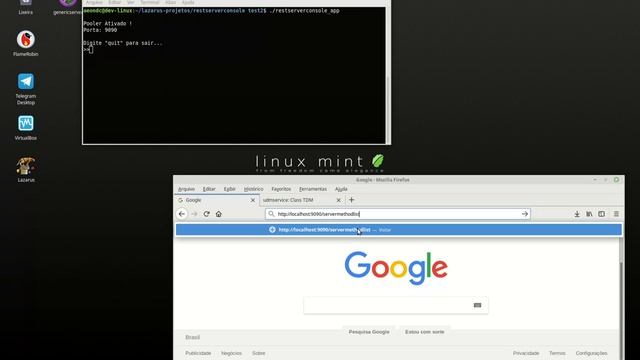Screen dimensions: 640x360
Task: Open Ferramentas menu in Firefox
Action: [x=313, y=189]
